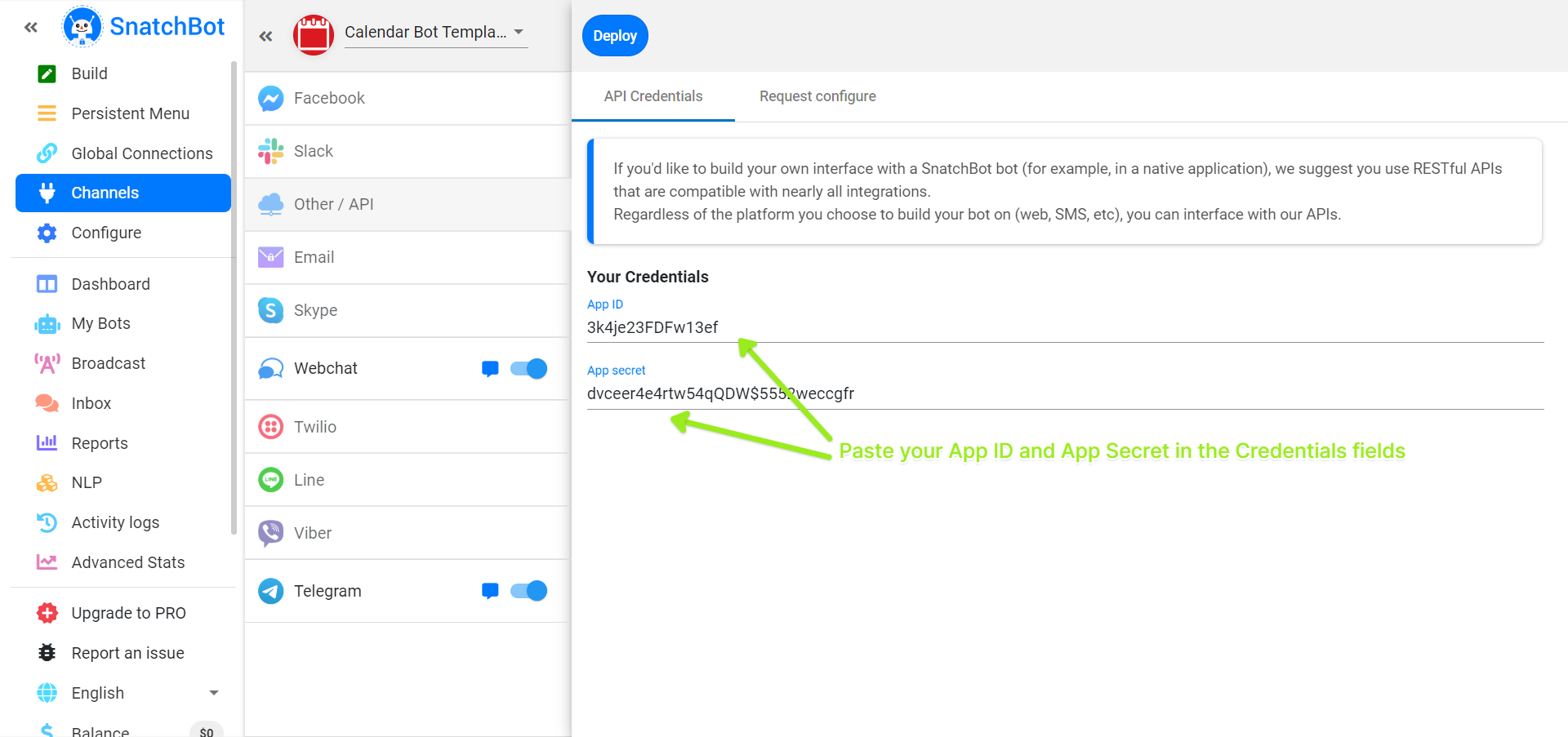This screenshot has width=1568, height=737.
Task: Click the Email envelope channel icon
Action: tap(270, 257)
